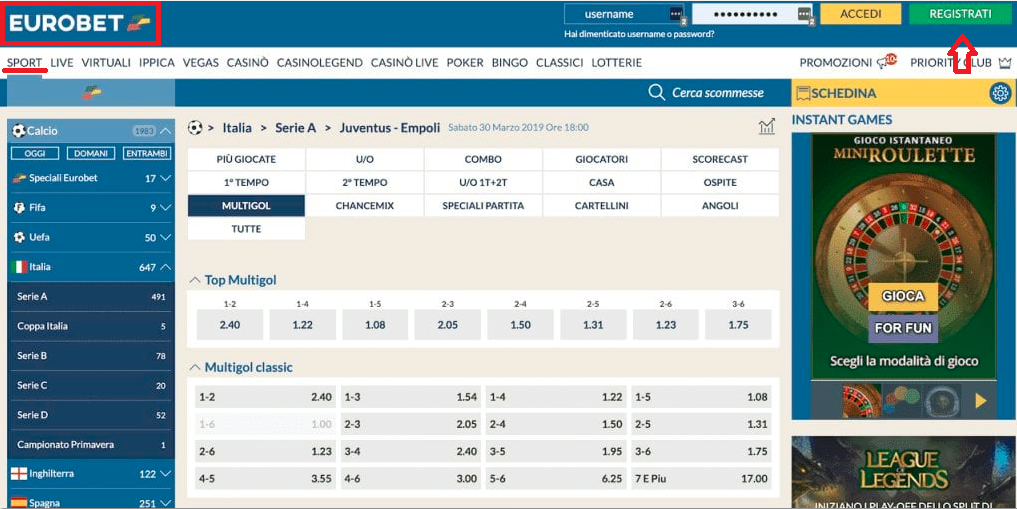Open the Schedina settings gear

[x=1000, y=93]
